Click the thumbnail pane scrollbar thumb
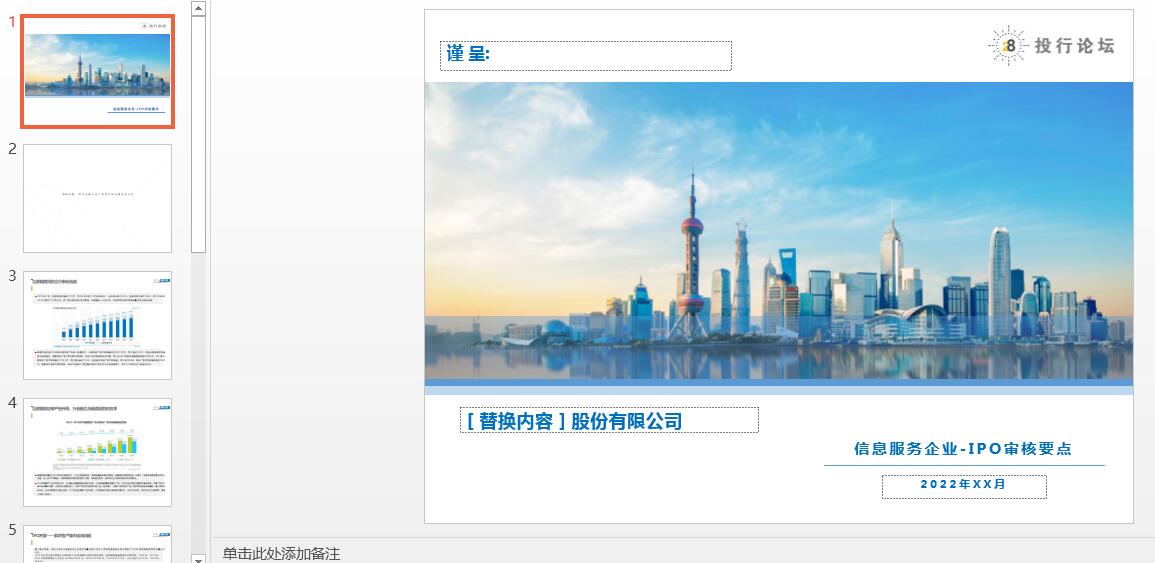Viewport: 1155px width, 563px height. [198, 135]
